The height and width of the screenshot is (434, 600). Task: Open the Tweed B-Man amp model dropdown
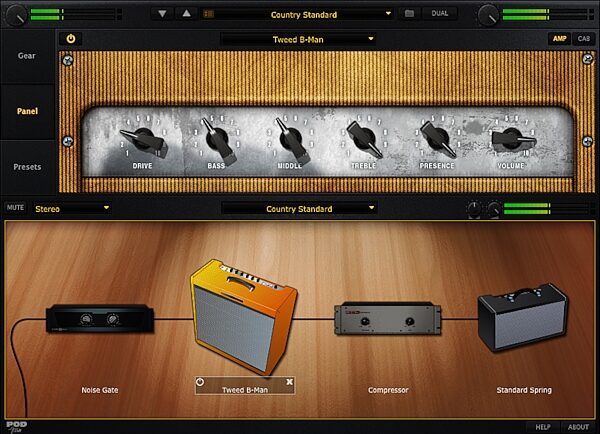[298, 39]
